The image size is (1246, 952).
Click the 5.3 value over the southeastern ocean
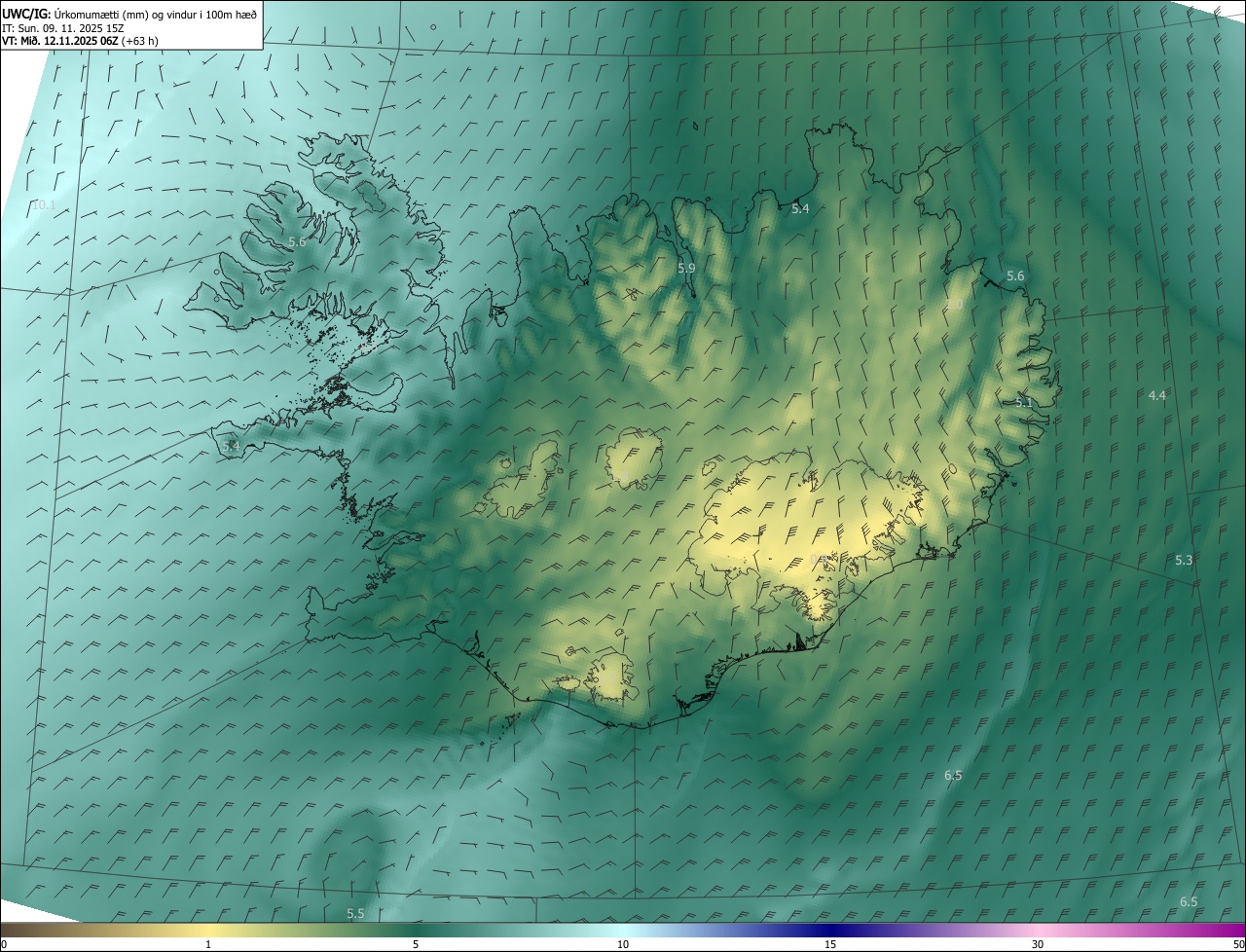click(x=1184, y=560)
